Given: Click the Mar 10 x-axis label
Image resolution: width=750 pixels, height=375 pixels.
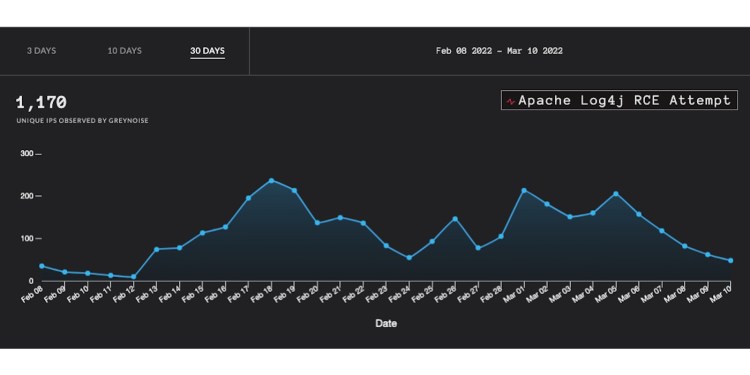Looking at the screenshot, I should coord(722,293).
